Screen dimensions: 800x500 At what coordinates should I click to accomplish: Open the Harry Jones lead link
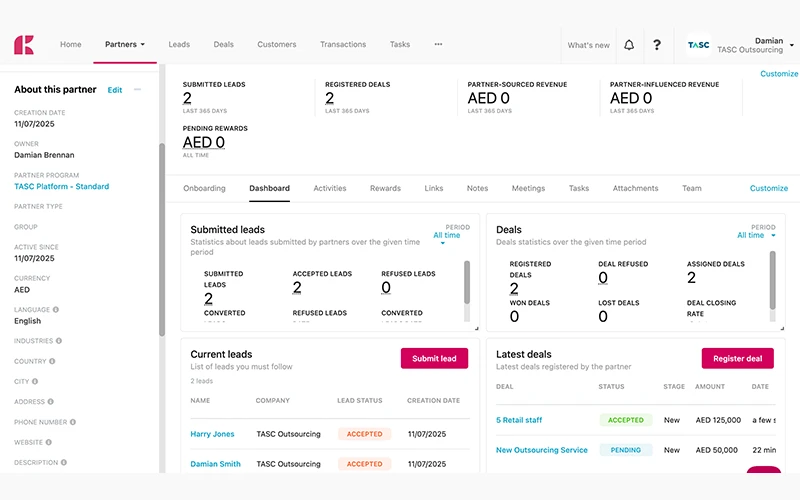pyautogui.click(x=212, y=434)
